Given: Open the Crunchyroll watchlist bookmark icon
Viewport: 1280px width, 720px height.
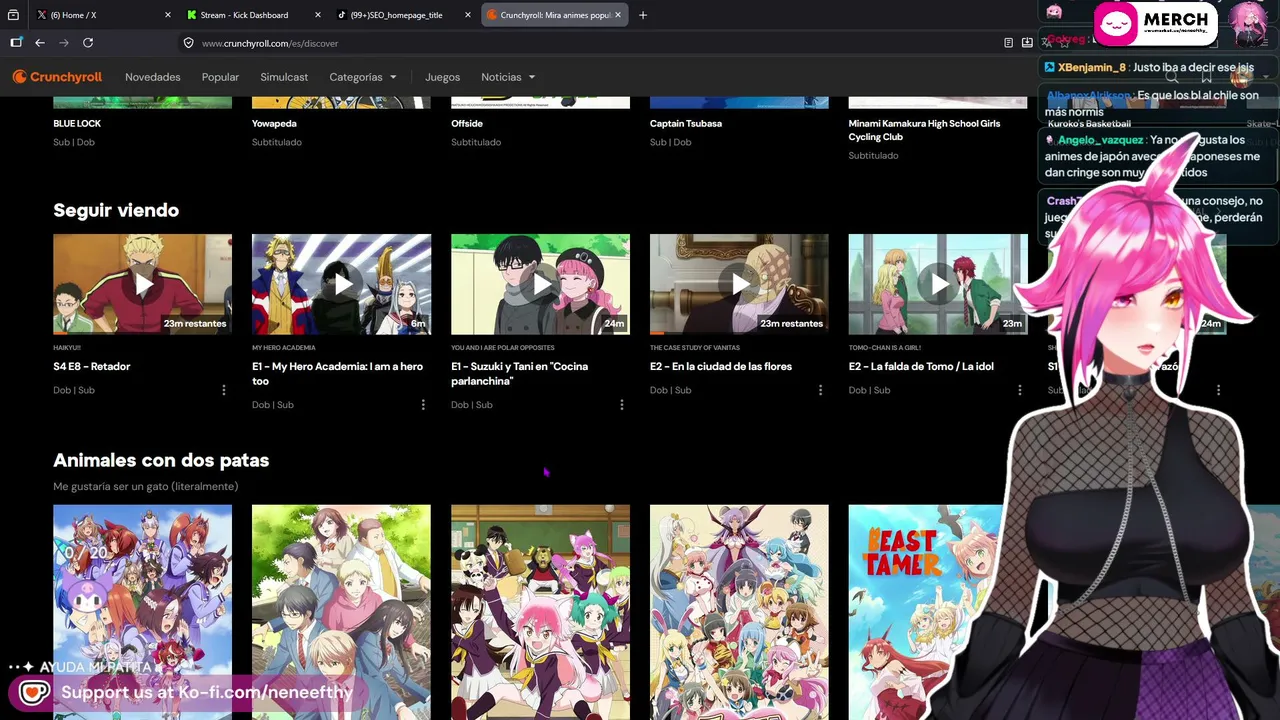Looking at the screenshot, I should [x=1207, y=77].
